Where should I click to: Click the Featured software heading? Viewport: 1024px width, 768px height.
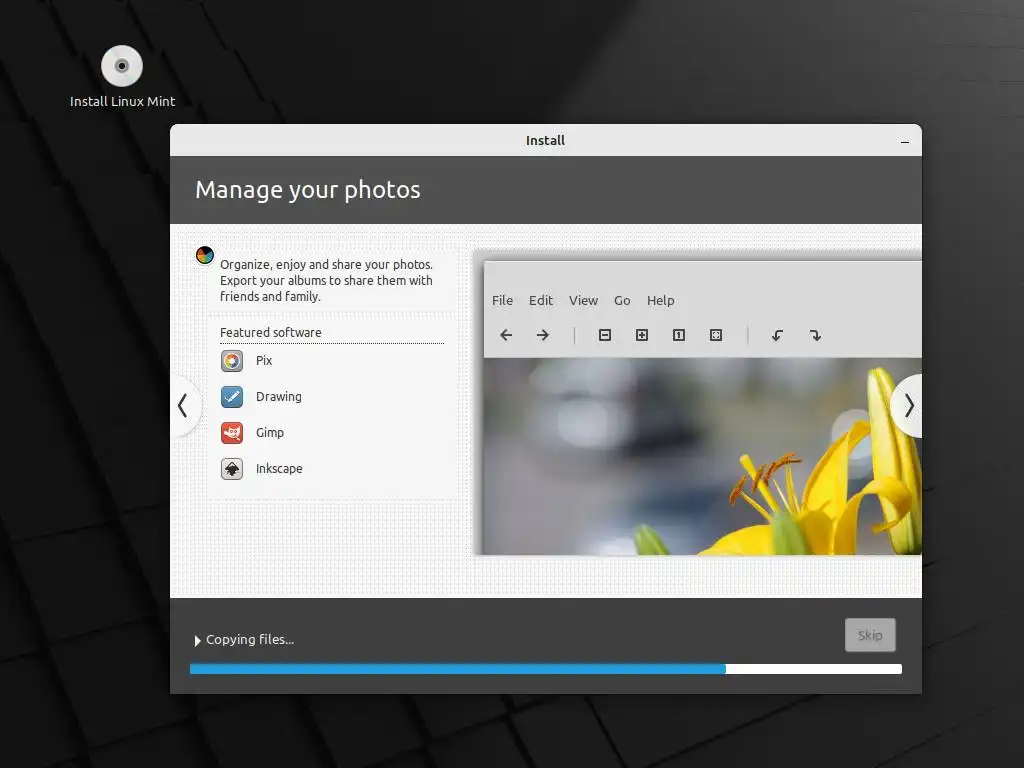[270, 332]
